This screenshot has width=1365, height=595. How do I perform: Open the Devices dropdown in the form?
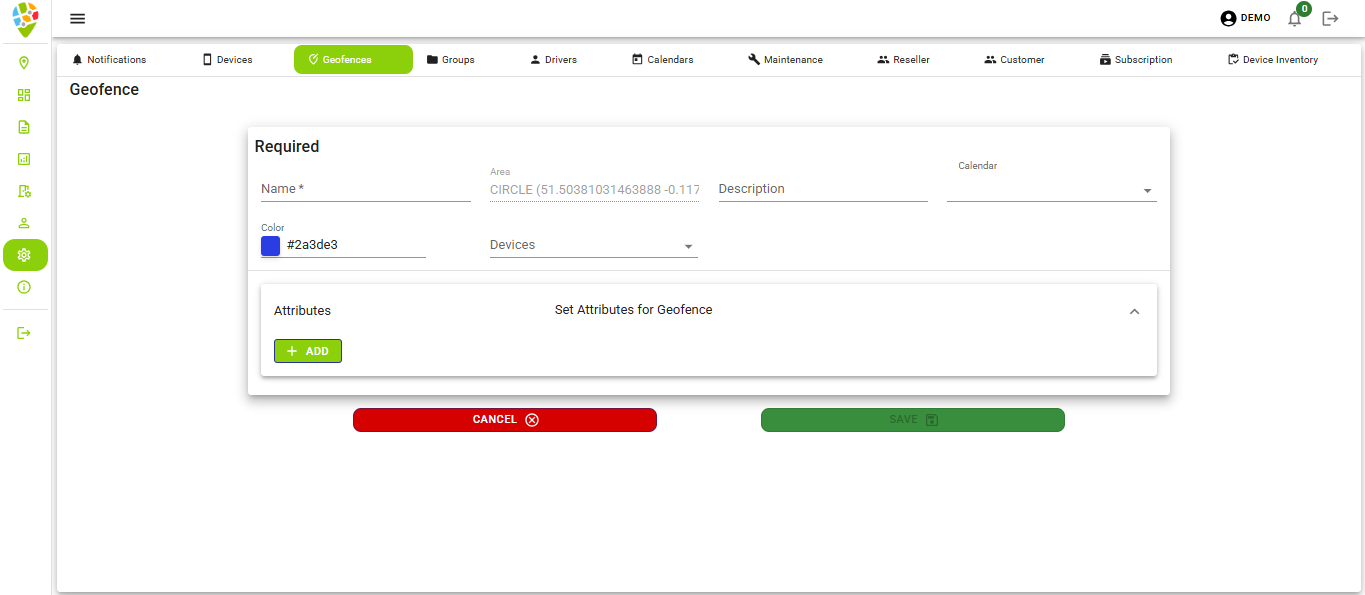click(x=593, y=246)
